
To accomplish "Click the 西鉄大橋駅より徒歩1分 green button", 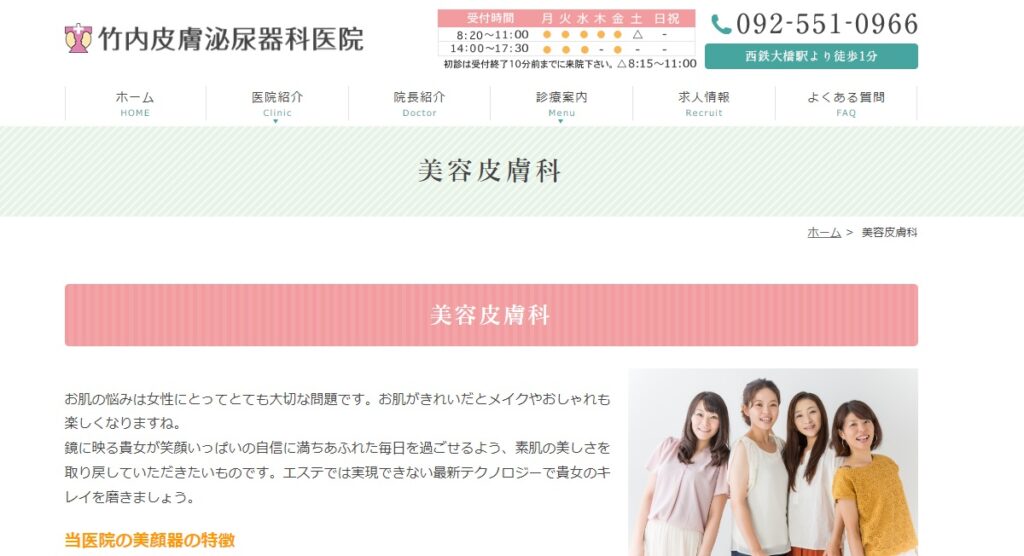I will [811, 56].
